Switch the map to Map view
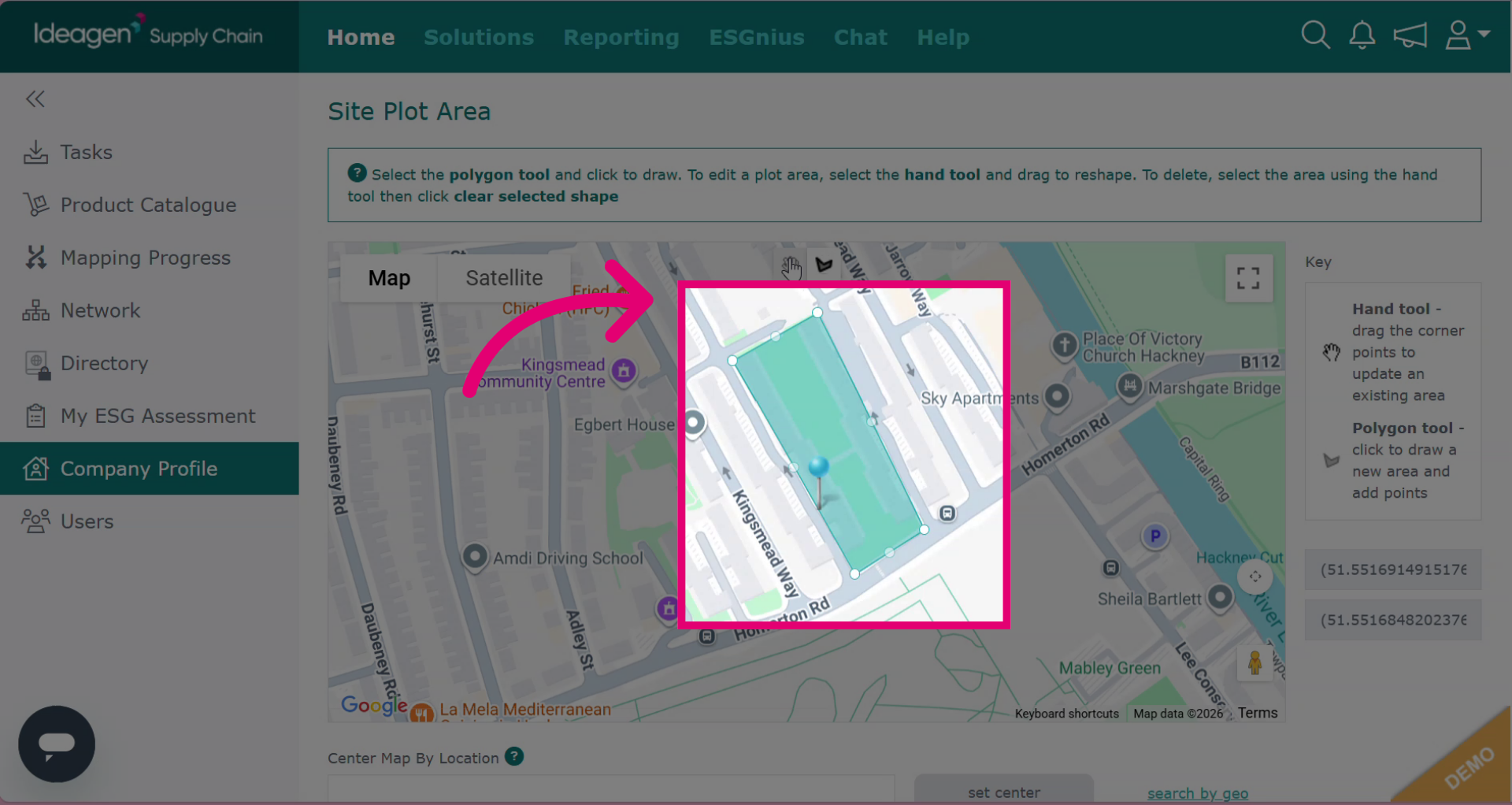1512x805 pixels. pos(389,278)
